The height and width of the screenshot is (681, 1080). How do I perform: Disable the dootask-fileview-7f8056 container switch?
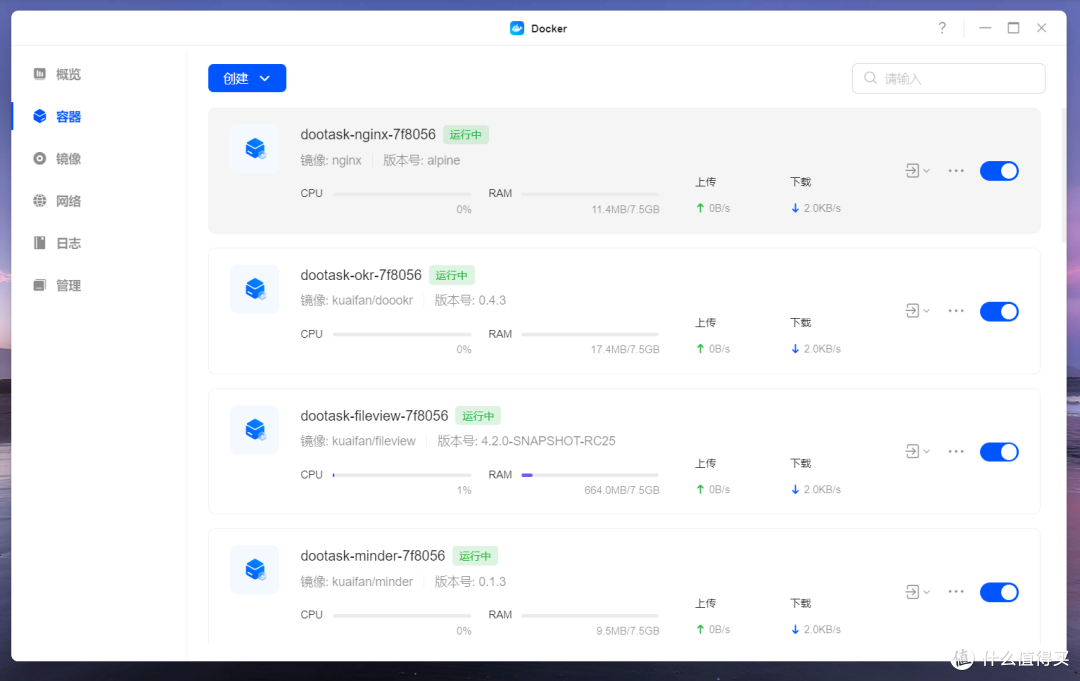[999, 452]
